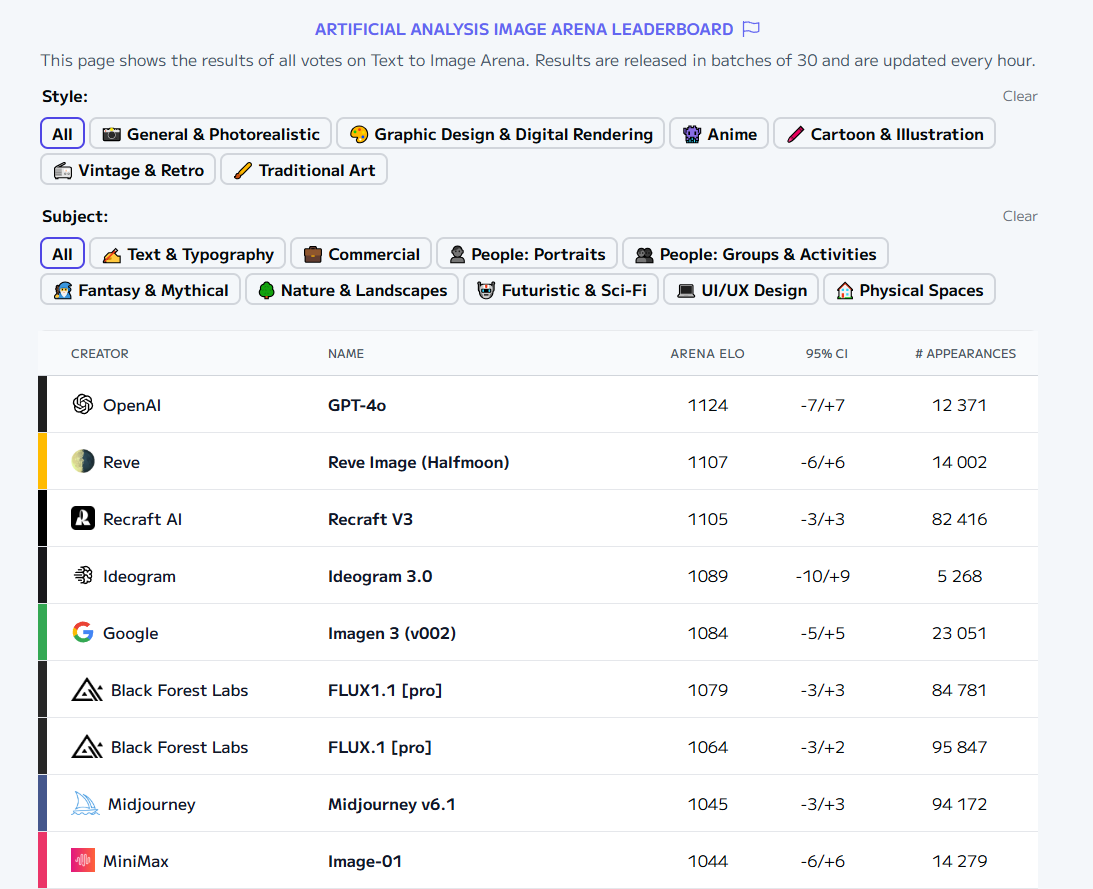Viewport: 1093px width, 889px height.
Task: Filter subject by Physical Spaces
Action: point(910,290)
